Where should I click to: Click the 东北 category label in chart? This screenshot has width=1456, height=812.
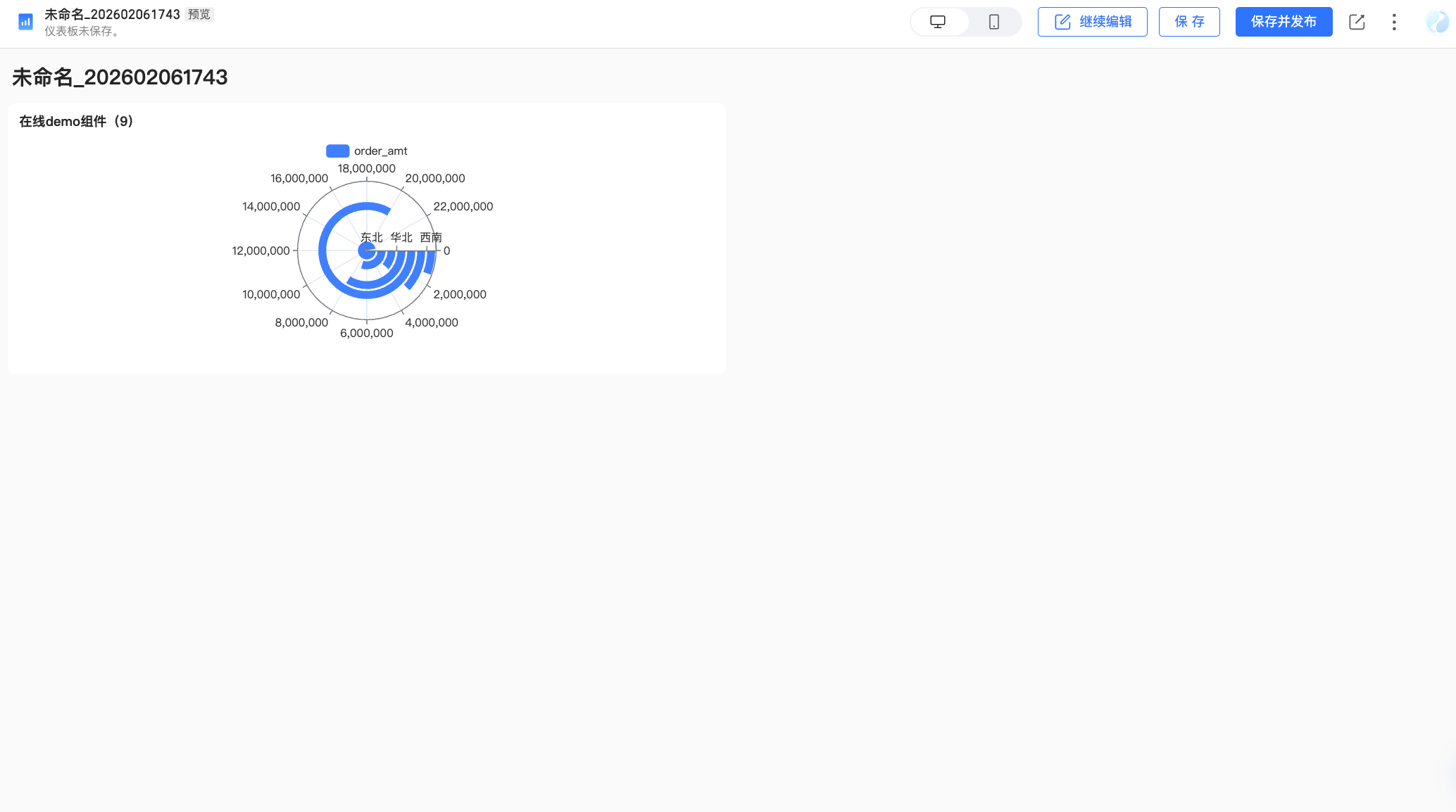371,237
